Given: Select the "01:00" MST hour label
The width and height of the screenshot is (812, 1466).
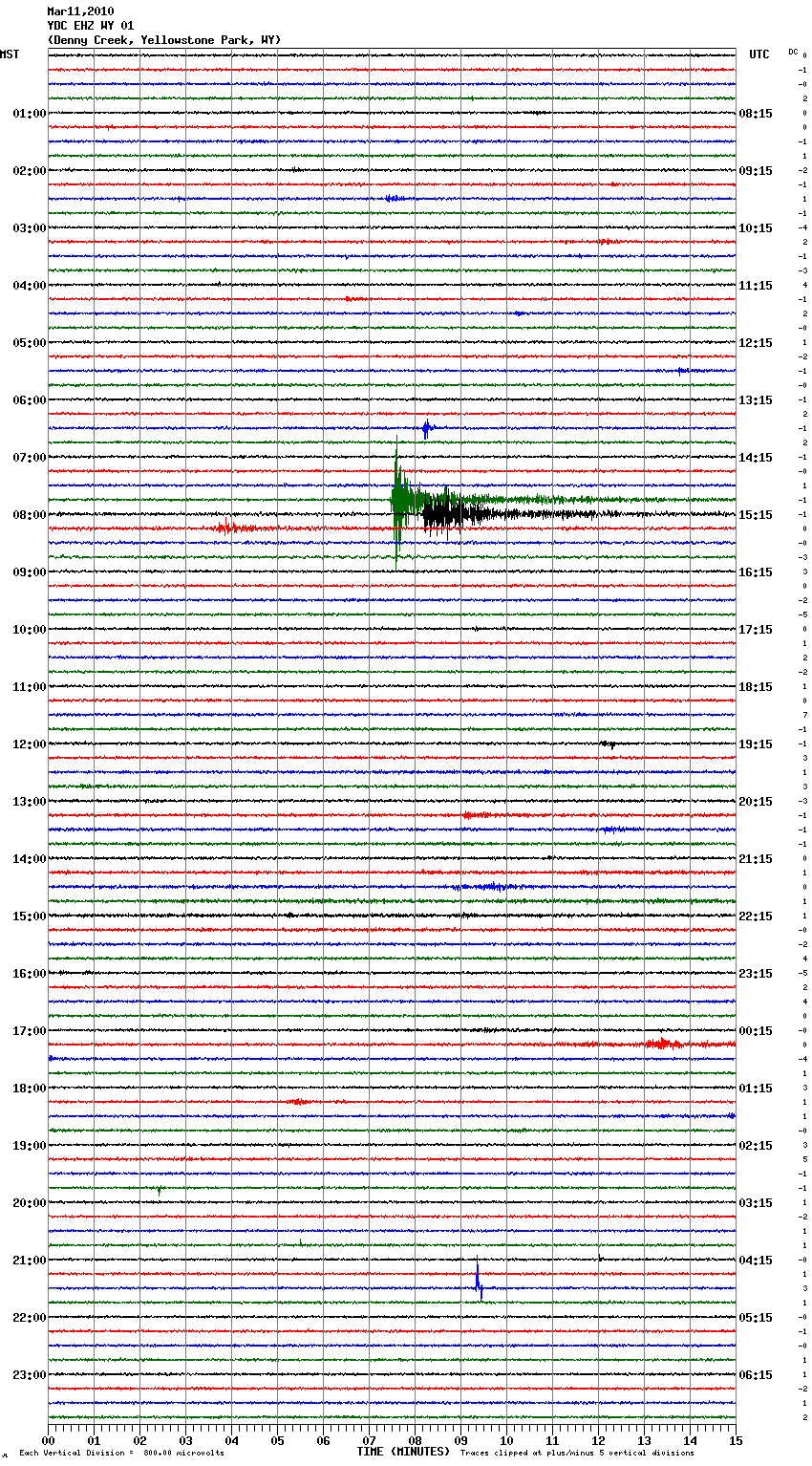Looking at the screenshot, I should (x=29, y=114).
